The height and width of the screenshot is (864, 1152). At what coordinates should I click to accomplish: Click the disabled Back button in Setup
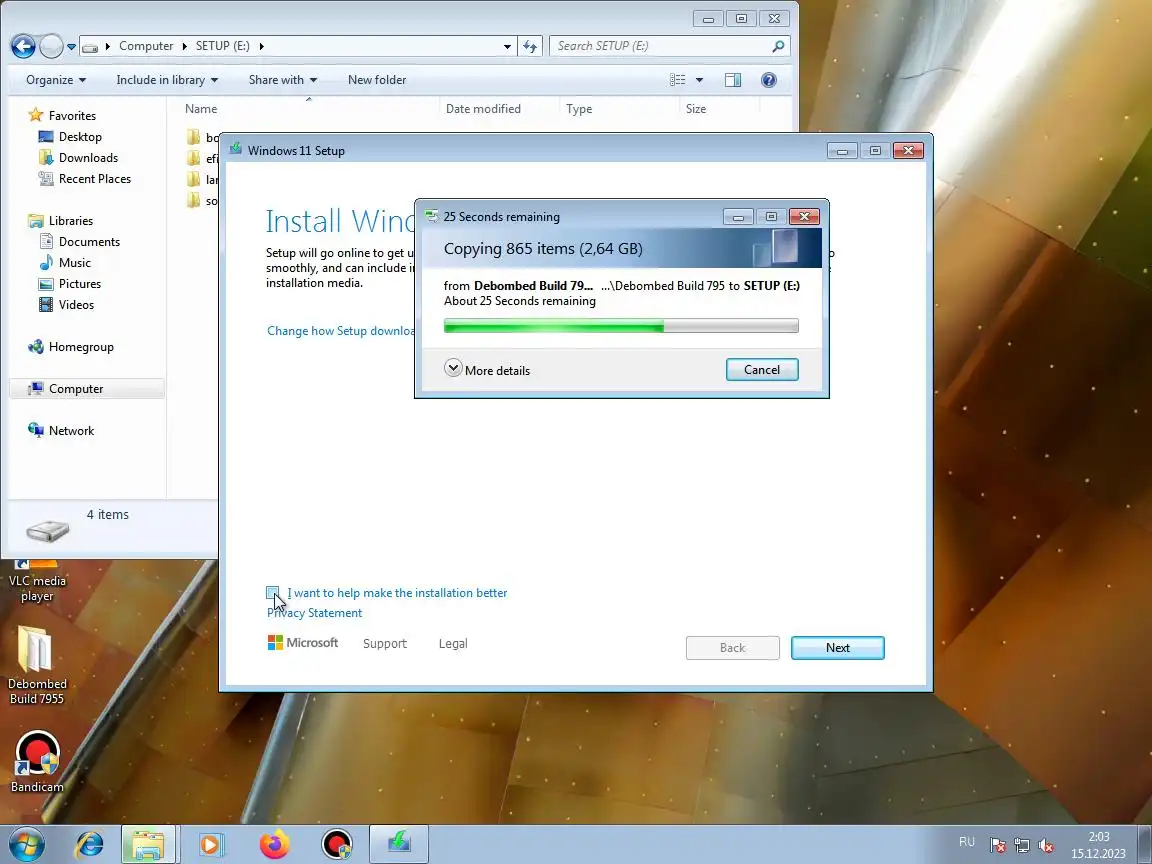(x=732, y=648)
